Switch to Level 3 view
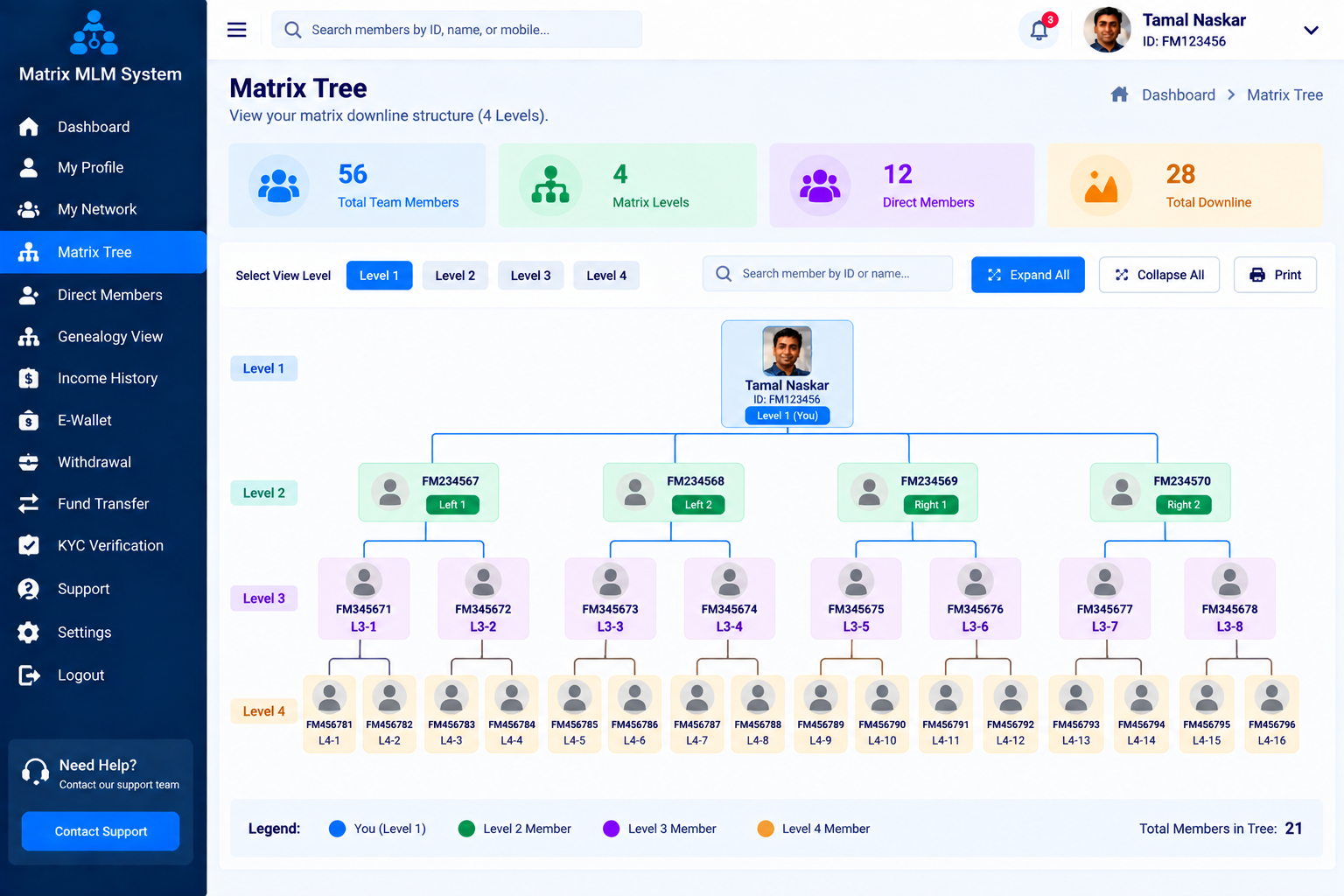The image size is (1344, 896). coord(531,276)
